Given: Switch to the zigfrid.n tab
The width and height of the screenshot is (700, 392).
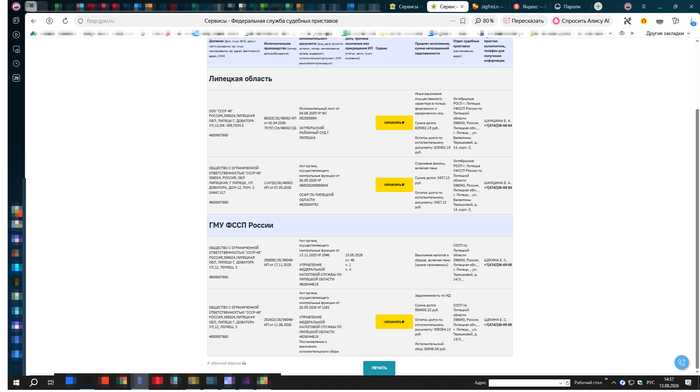Looking at the screenshot, I should click(x=488, y=6).
